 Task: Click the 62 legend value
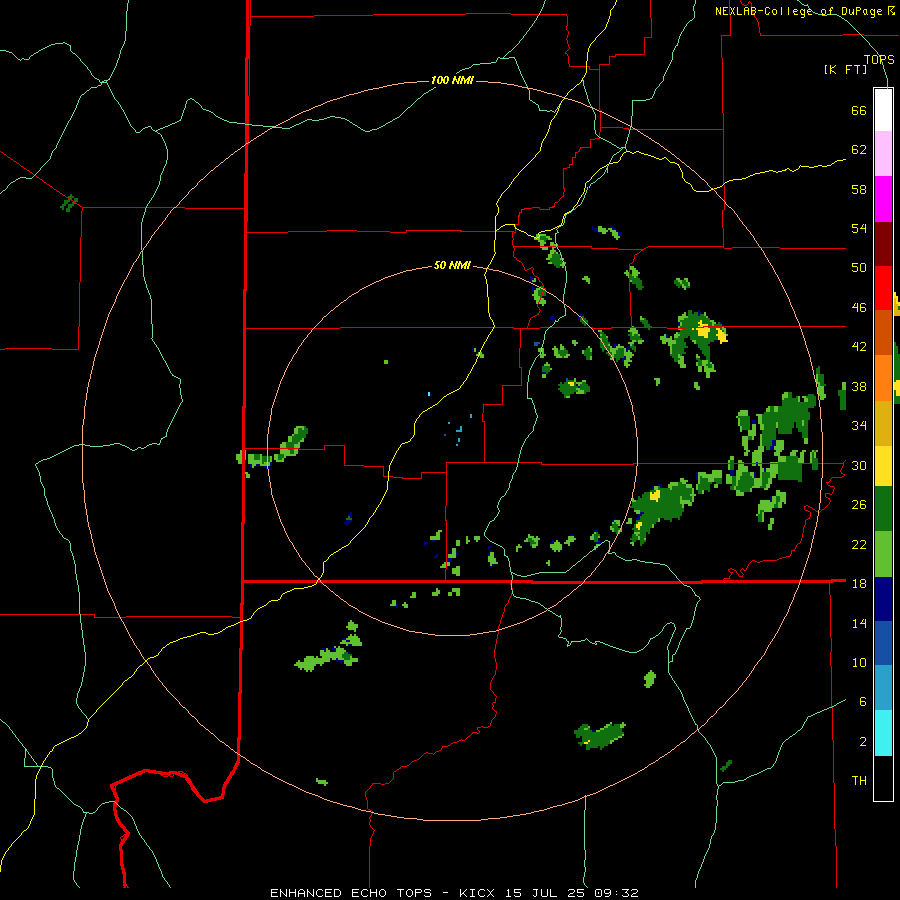[859, 150]
